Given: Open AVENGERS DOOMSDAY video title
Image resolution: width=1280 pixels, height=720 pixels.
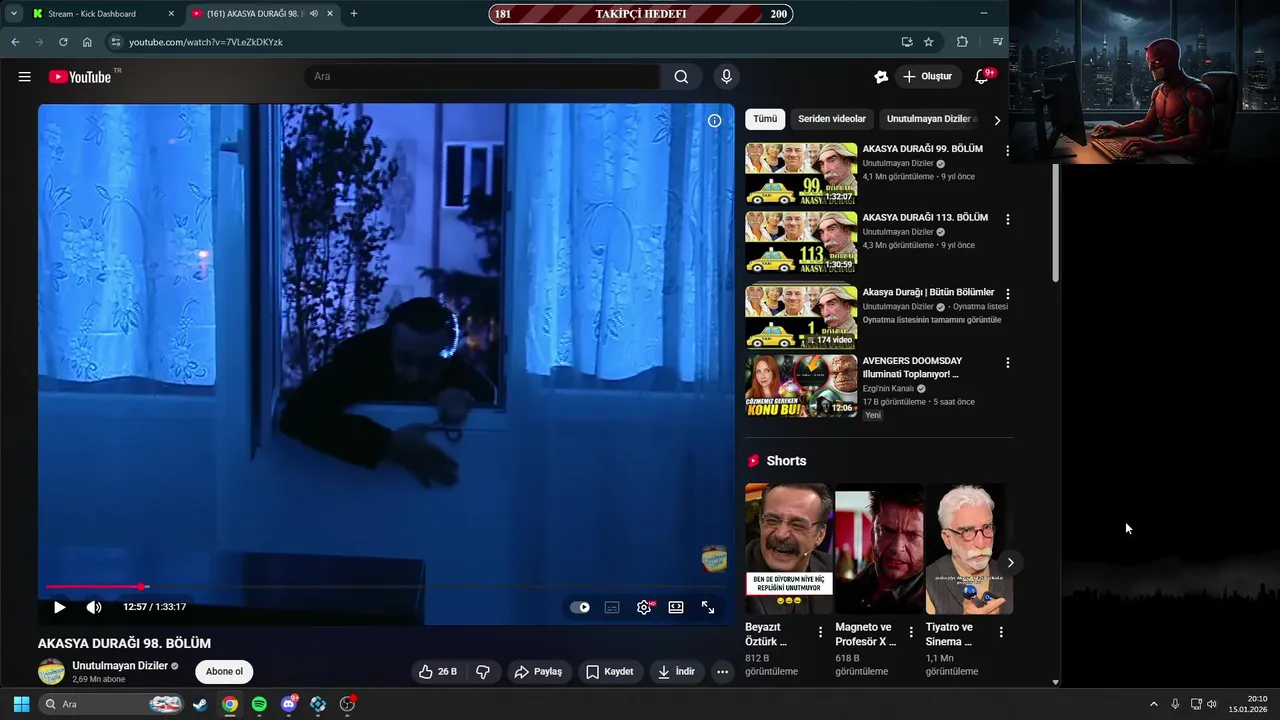Looking at the screenshot, I should (912, 367).
